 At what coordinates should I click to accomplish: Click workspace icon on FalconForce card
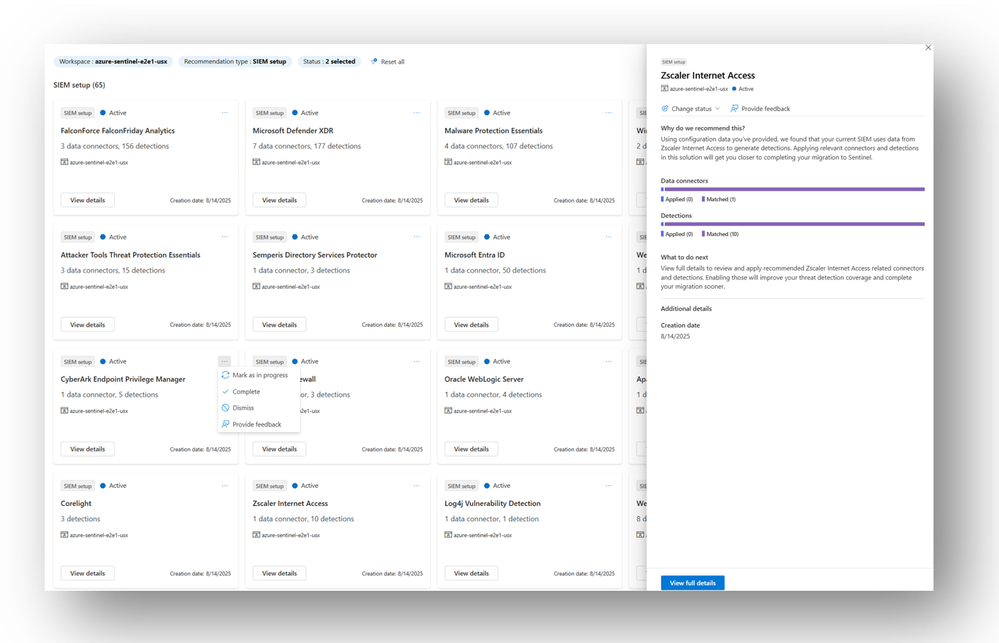click(64, 162)
